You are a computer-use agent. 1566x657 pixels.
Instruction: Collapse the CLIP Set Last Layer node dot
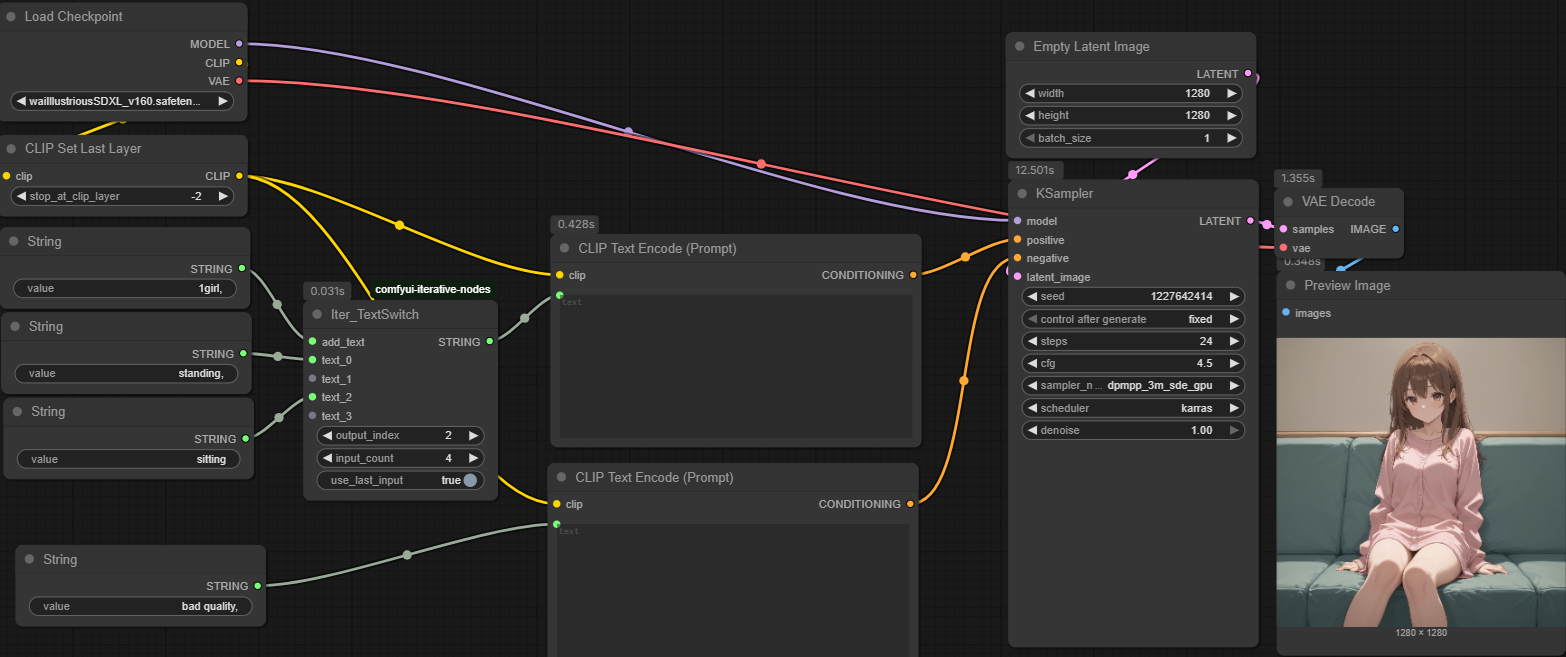[x=11, y=148]
